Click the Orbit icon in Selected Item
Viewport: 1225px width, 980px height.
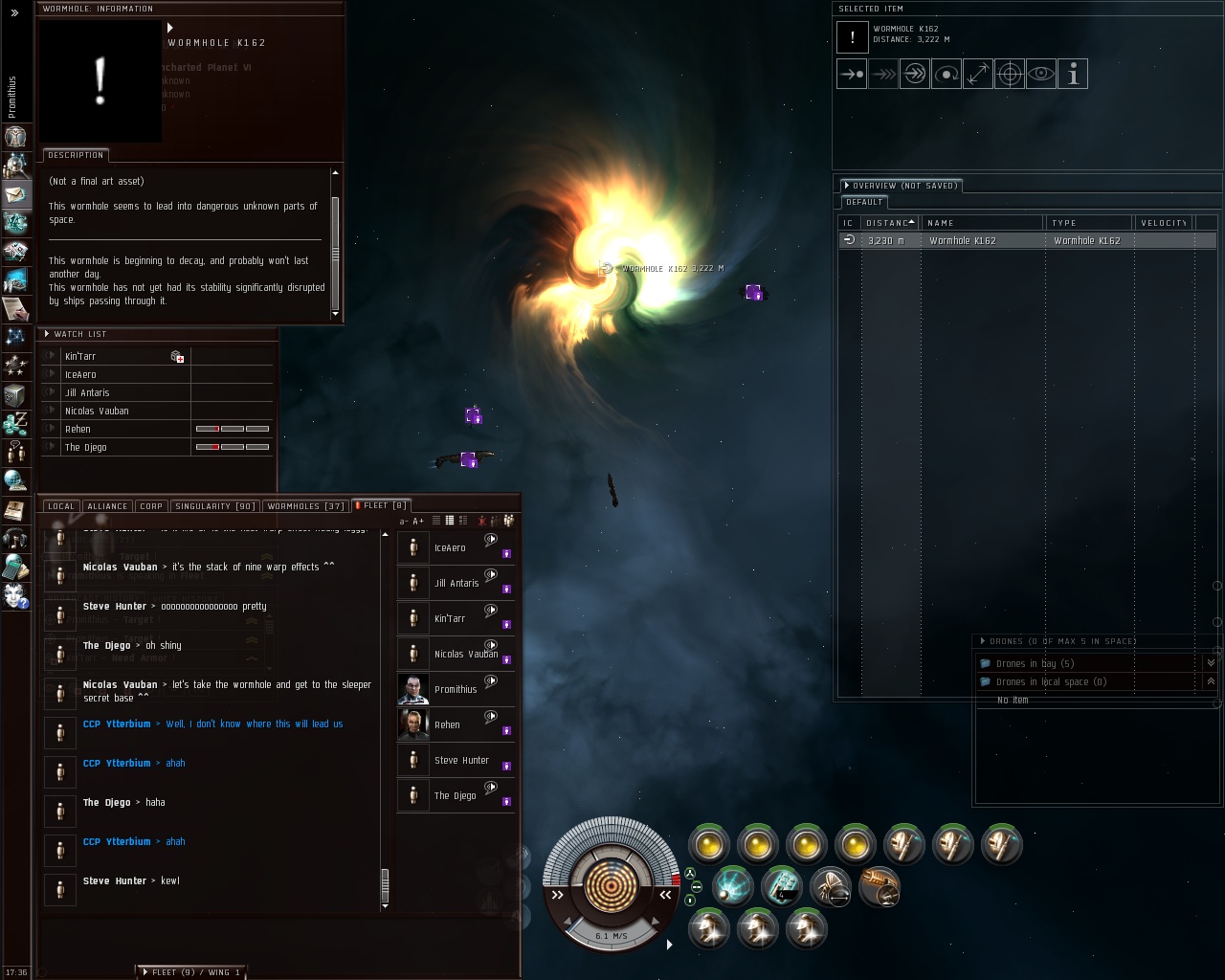coord(947,74)
